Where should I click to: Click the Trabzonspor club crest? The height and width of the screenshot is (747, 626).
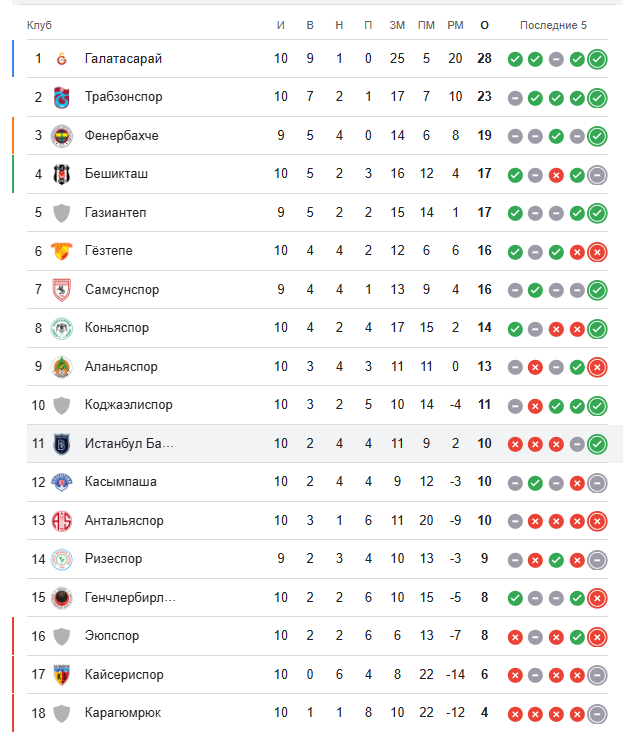pyautogui.click(x=62, y=97)
